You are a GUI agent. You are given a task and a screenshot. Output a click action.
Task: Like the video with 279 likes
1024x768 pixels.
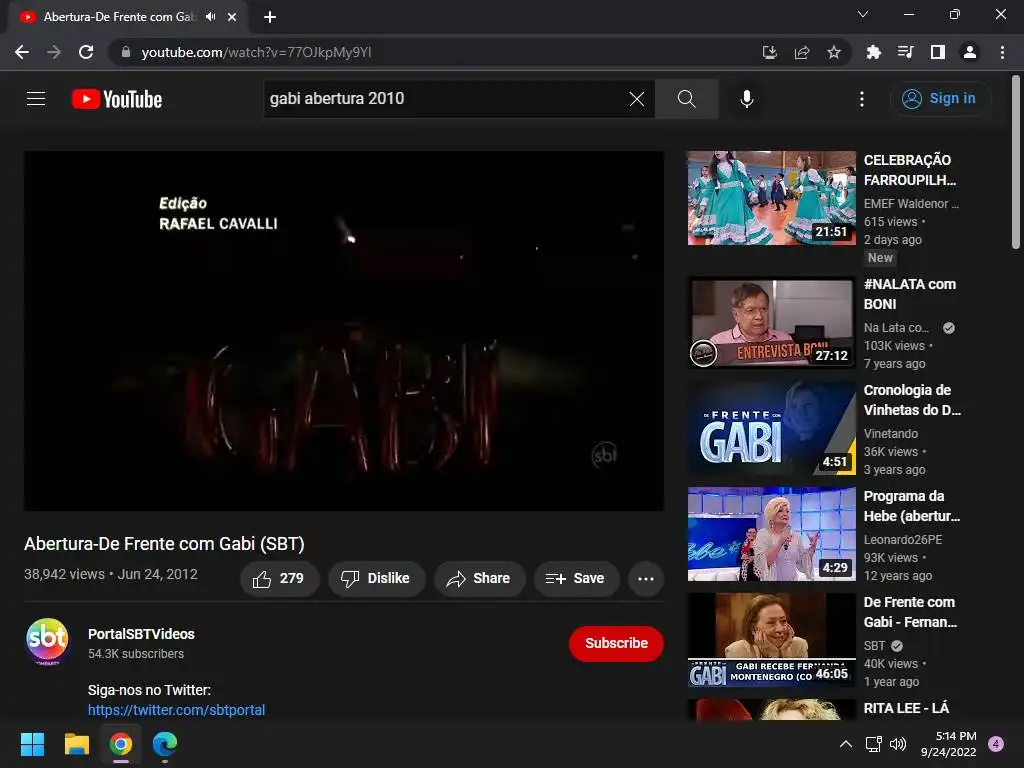pyautogui.click(x=279, y=579)
